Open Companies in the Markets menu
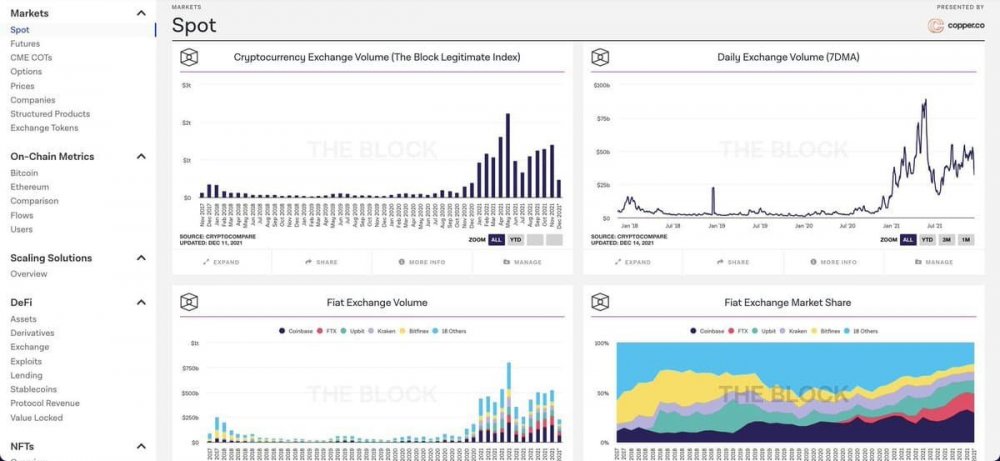This screenshot has width=1000, height=461. click(x=33, y=100)
